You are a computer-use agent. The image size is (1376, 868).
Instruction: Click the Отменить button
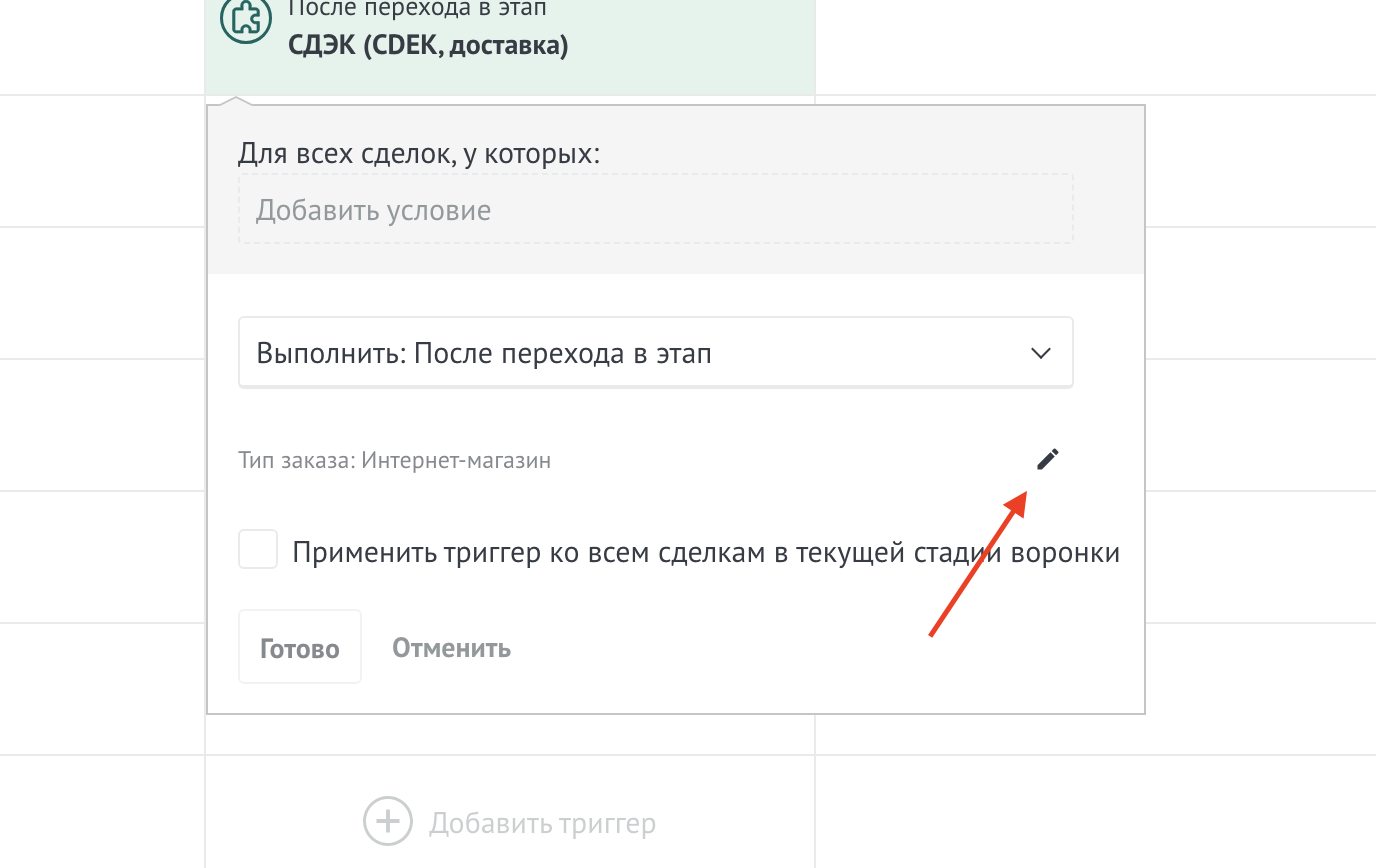coord(451,648)
